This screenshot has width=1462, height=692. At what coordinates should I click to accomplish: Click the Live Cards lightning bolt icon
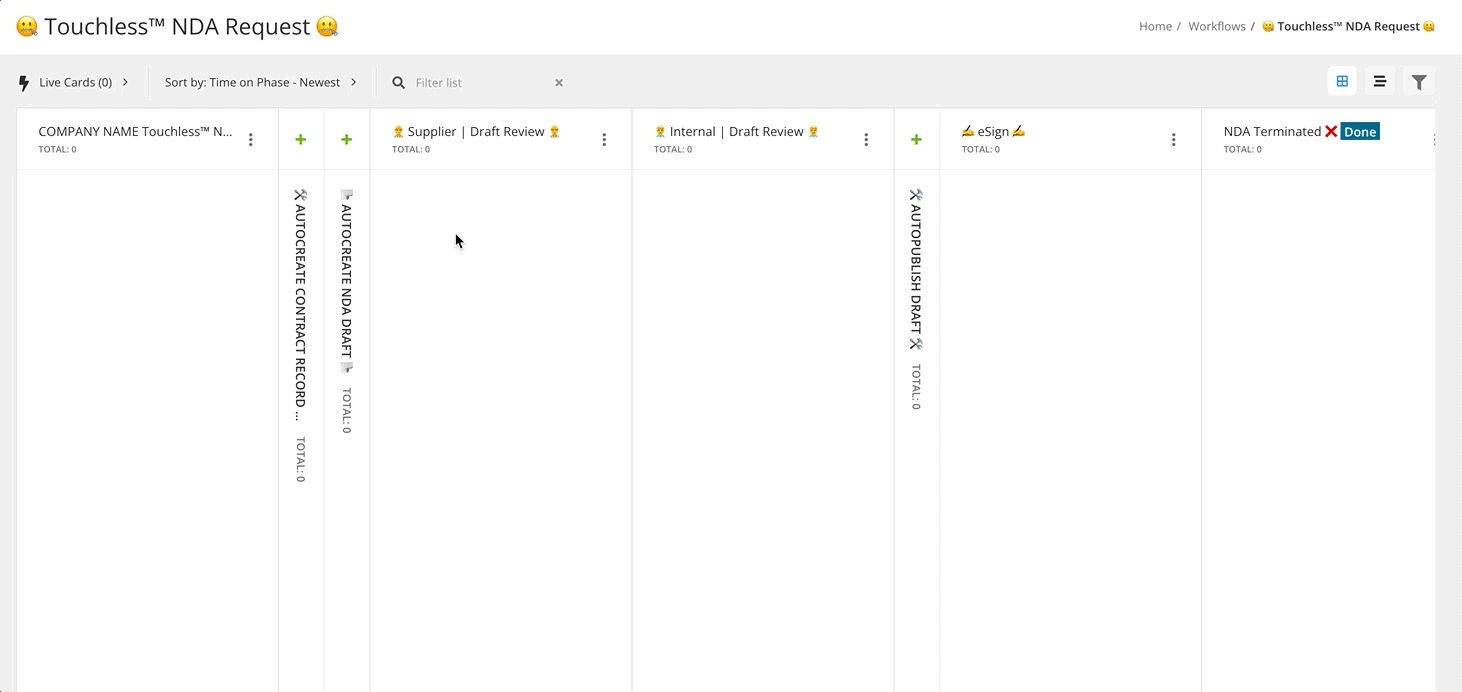tap(24, 83)
